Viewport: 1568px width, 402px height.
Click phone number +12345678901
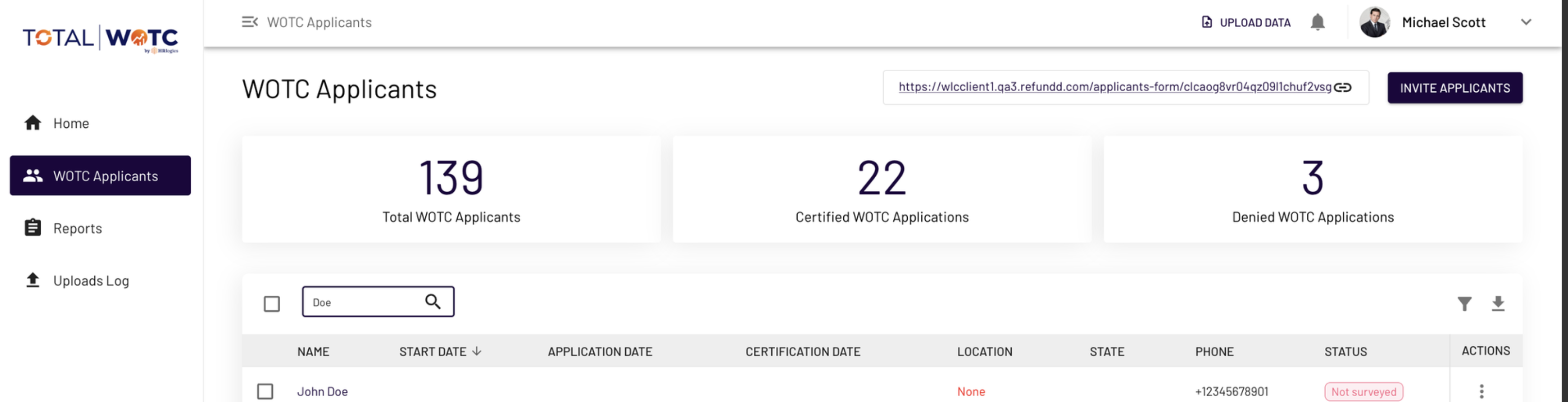tap(1232, 392)
